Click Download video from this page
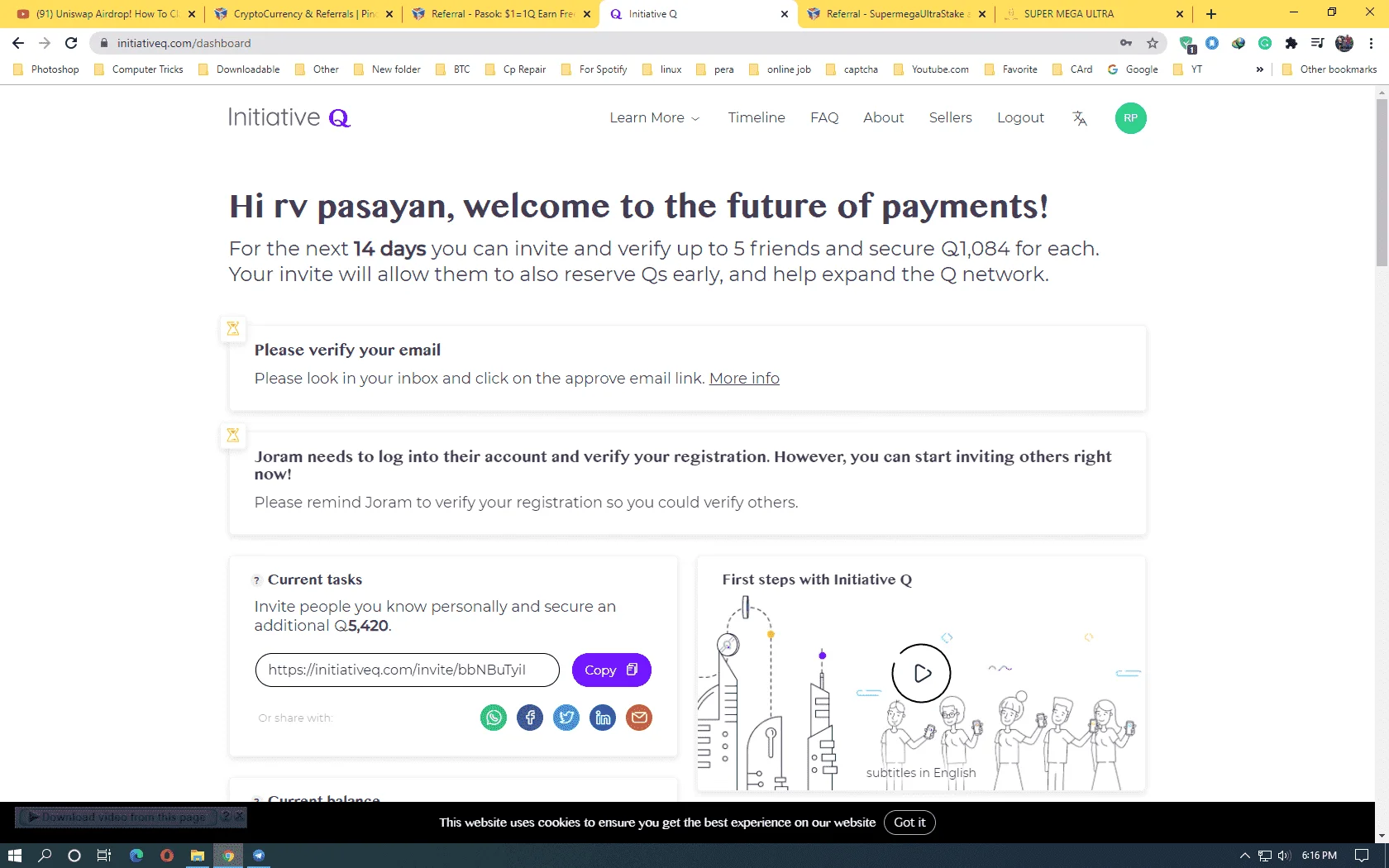The image size is (1389, 868). [117, 818]
